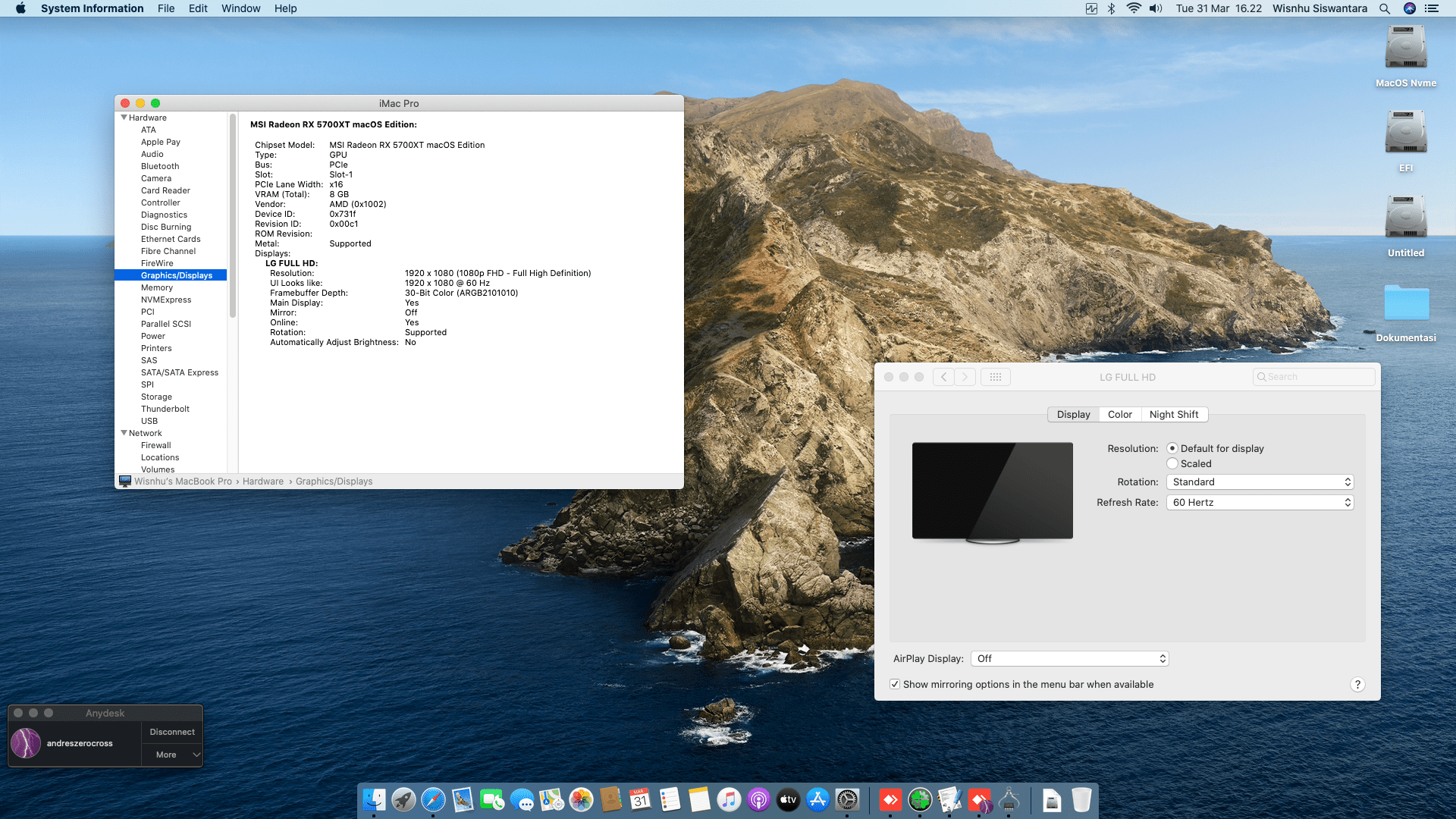
Task: Open Podcasts in the Dock
Action: click(x=758, y=799)
